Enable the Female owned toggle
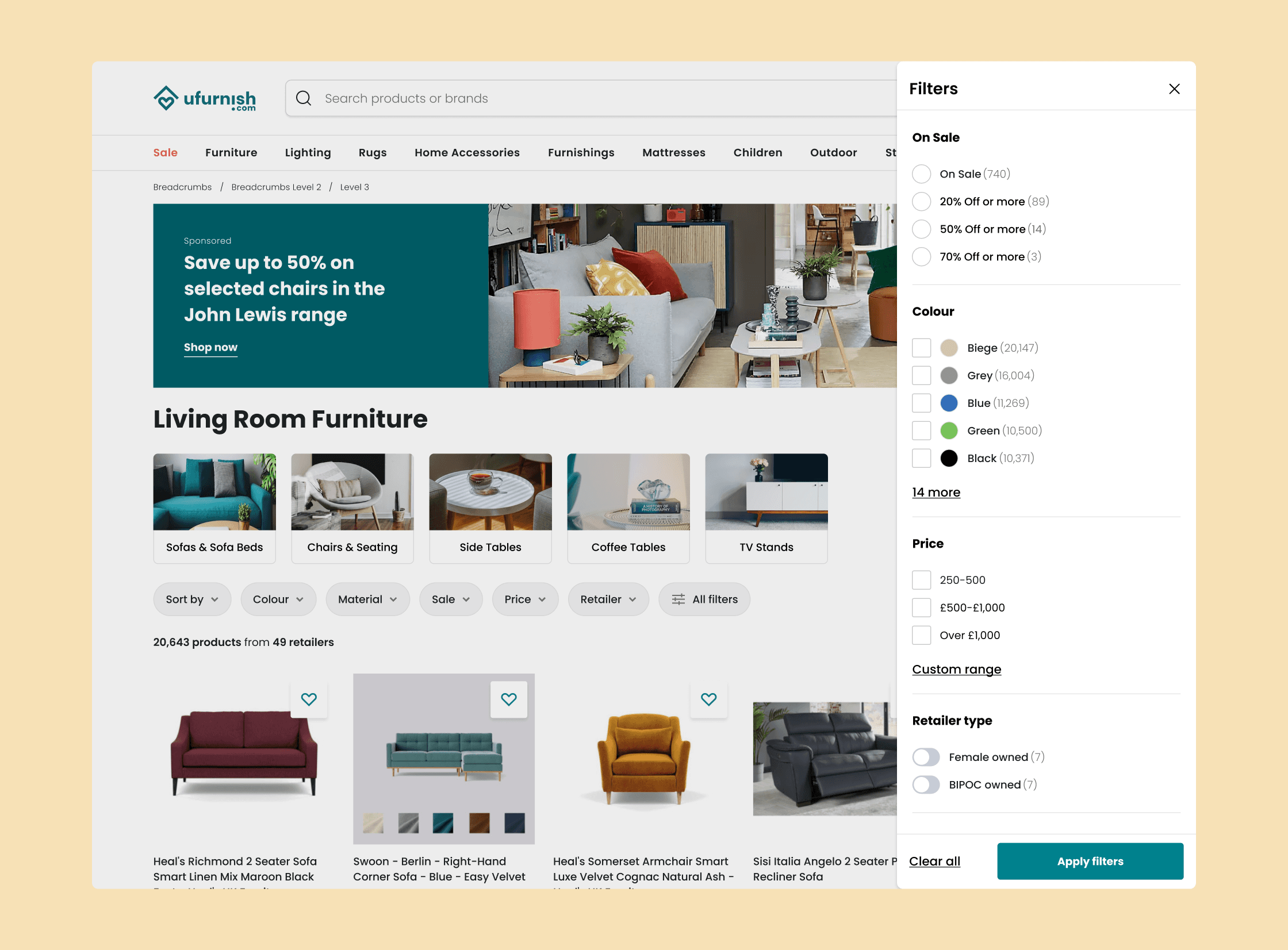Screen dimensions: 1288x950 [926, 757]
